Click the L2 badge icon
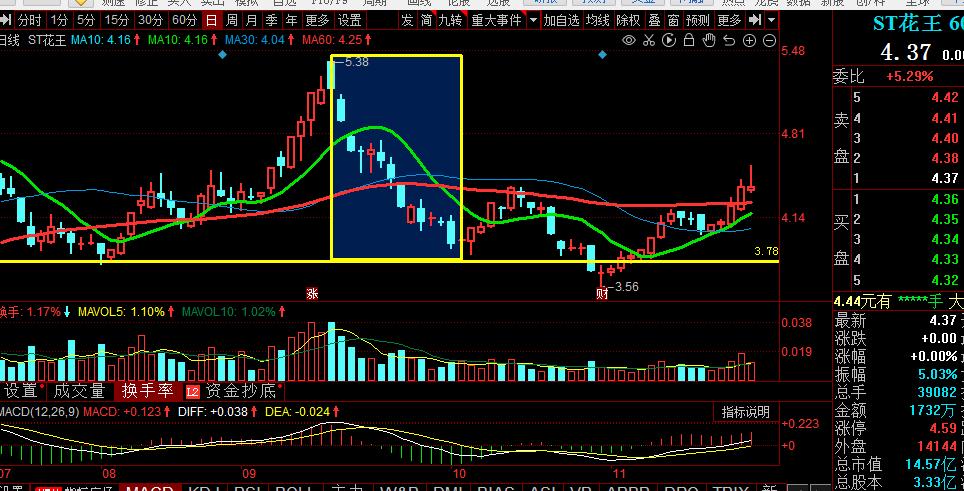The width and height of the screenshot is (964, 491). (x=193, y=391)
